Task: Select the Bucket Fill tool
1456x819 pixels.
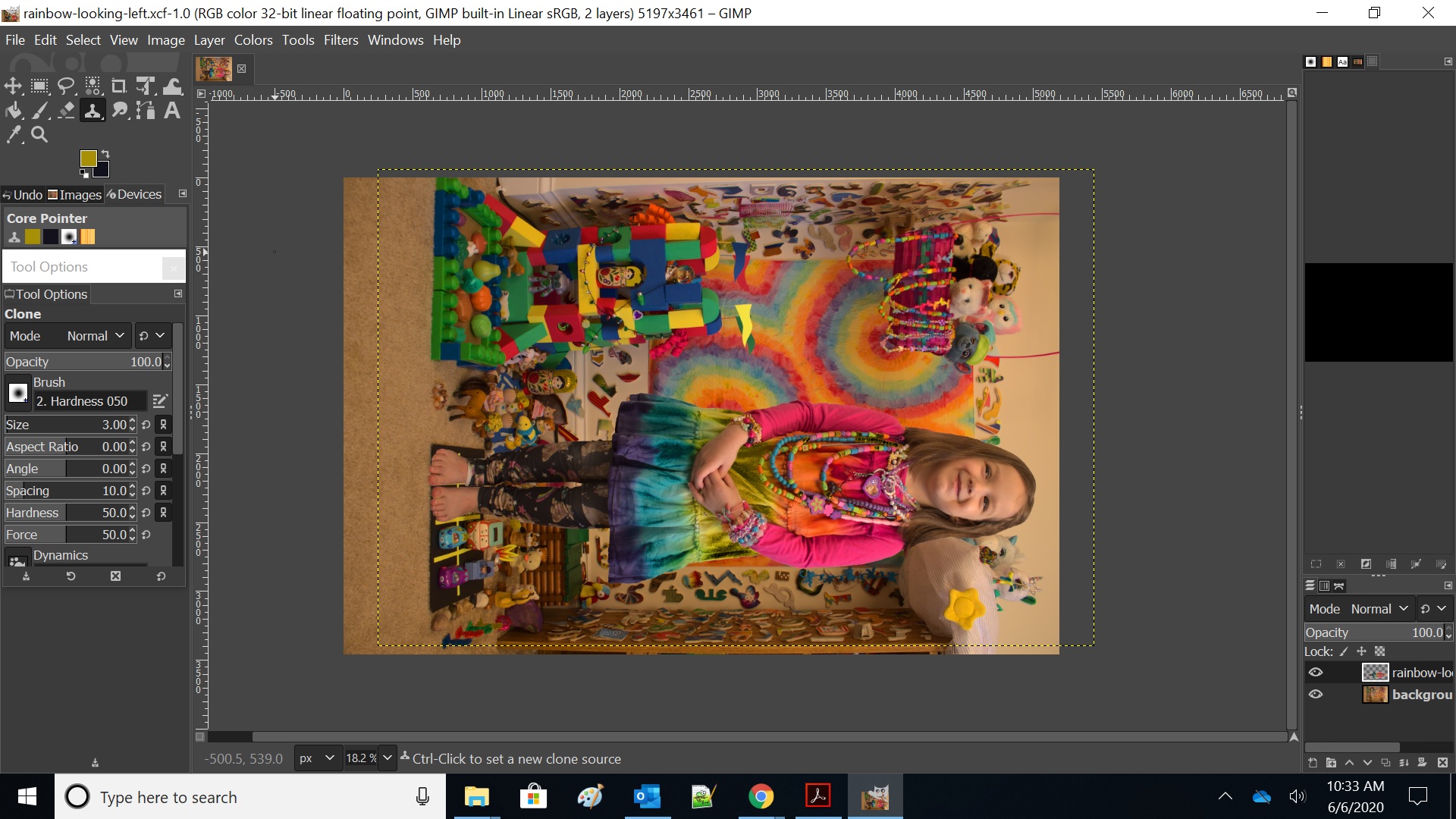Action: [x=13, y=111]
